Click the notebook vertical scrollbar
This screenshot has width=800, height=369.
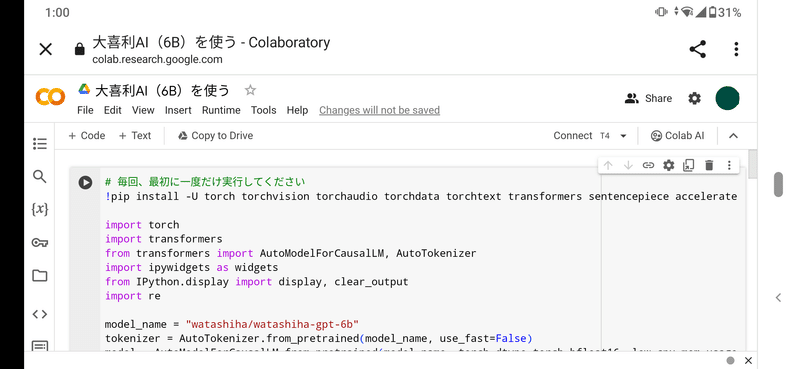click(x=753, y=164)
